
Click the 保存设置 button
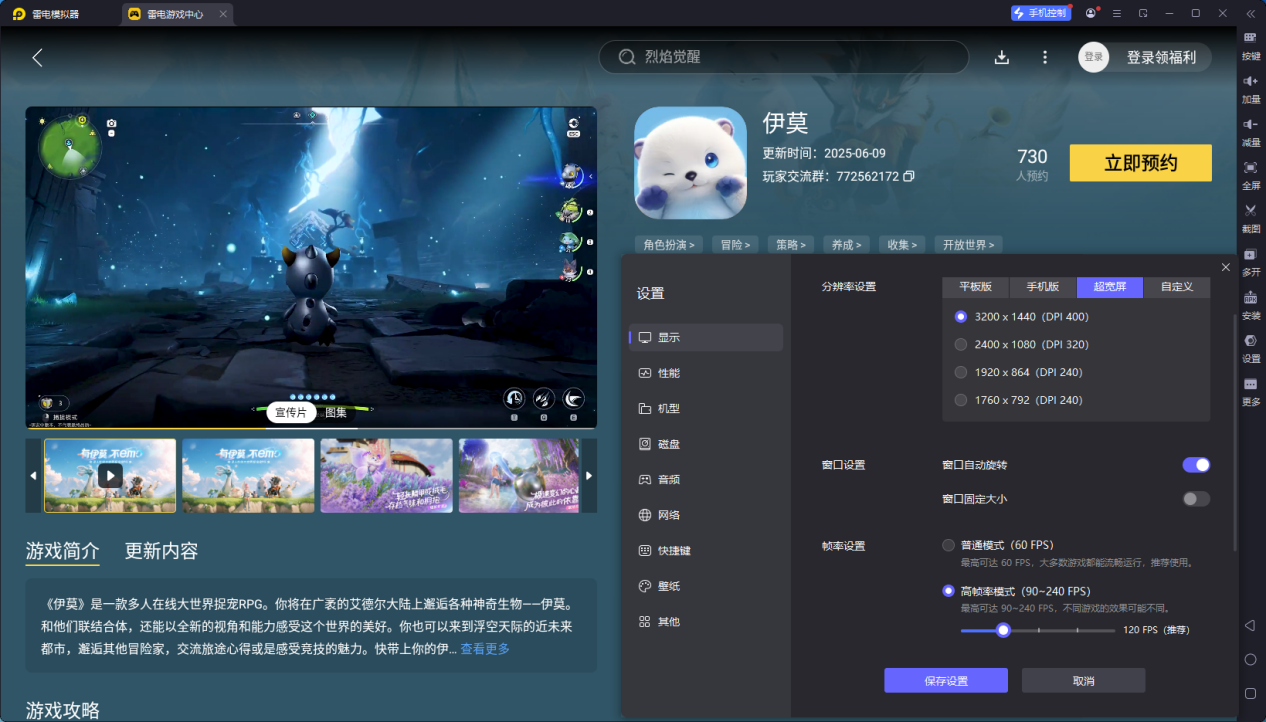tap(945, 681)
